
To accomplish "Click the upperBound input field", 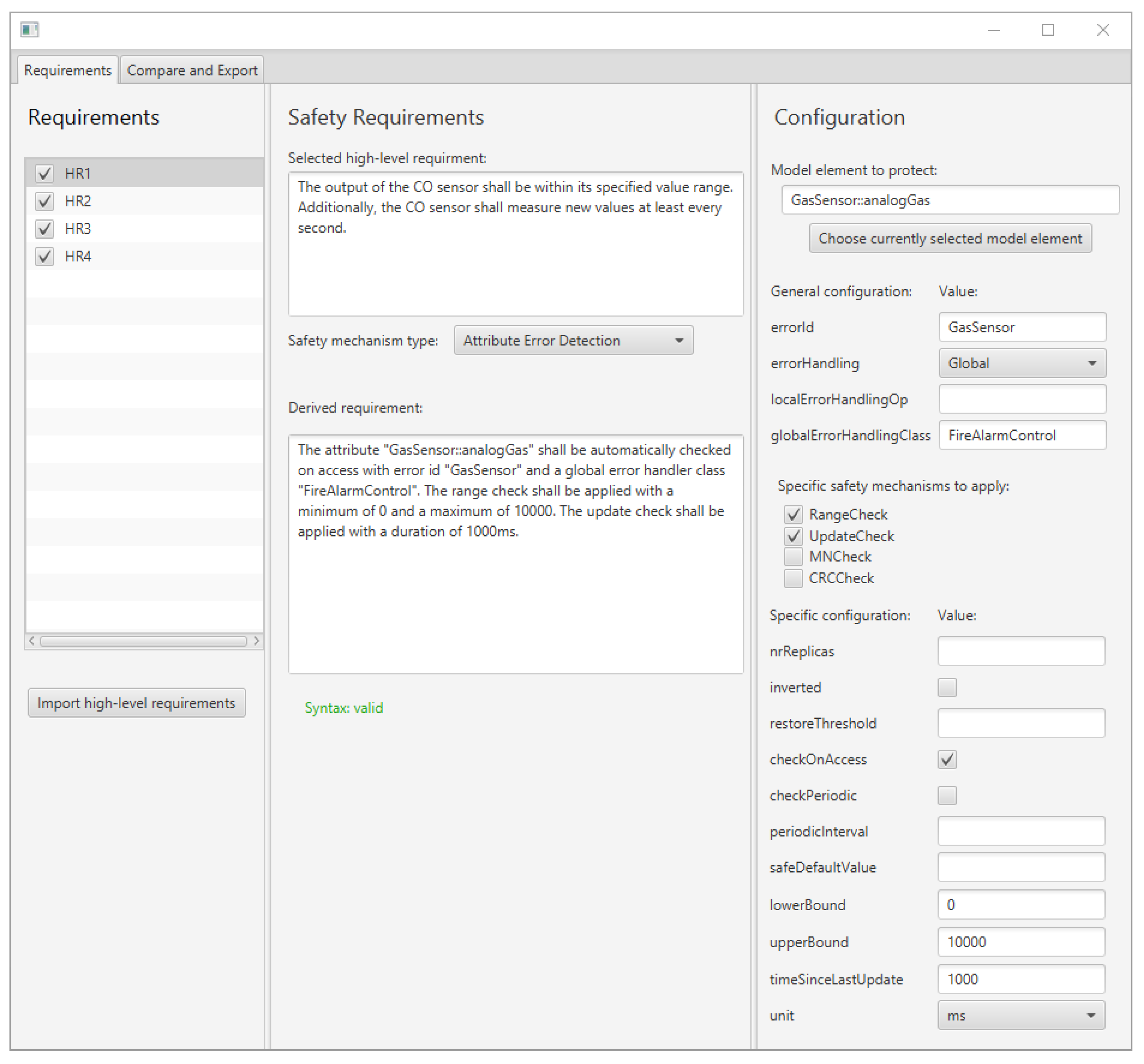I will [1021, 942].
